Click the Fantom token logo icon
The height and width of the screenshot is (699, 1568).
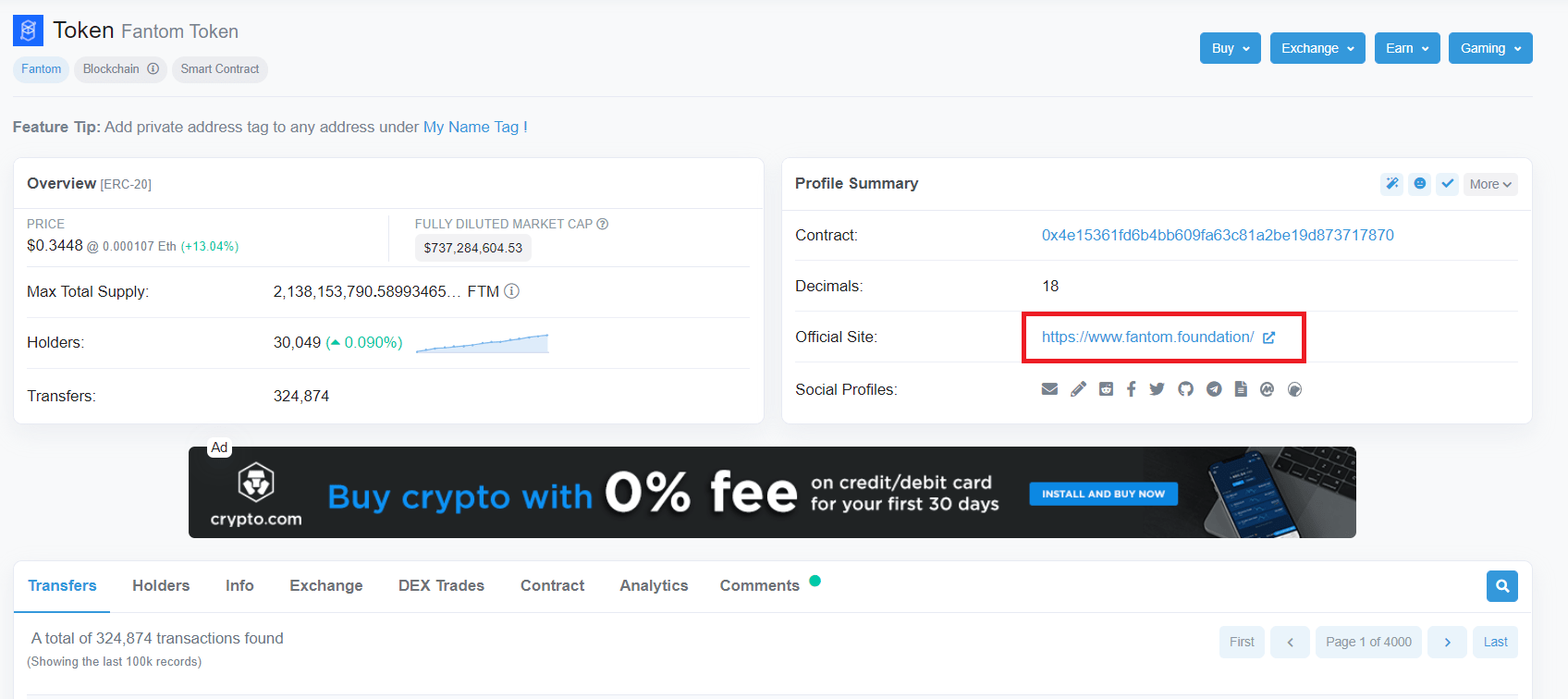28,31
